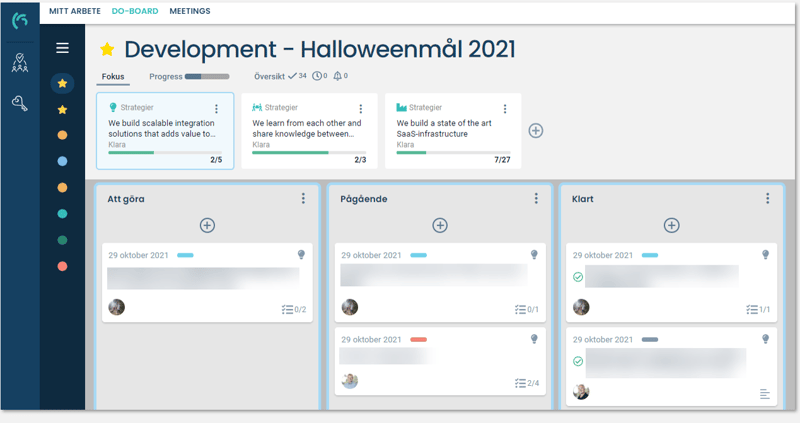800x423 pixels.
Task: Select the Fokus view
Action: point(113,76)
